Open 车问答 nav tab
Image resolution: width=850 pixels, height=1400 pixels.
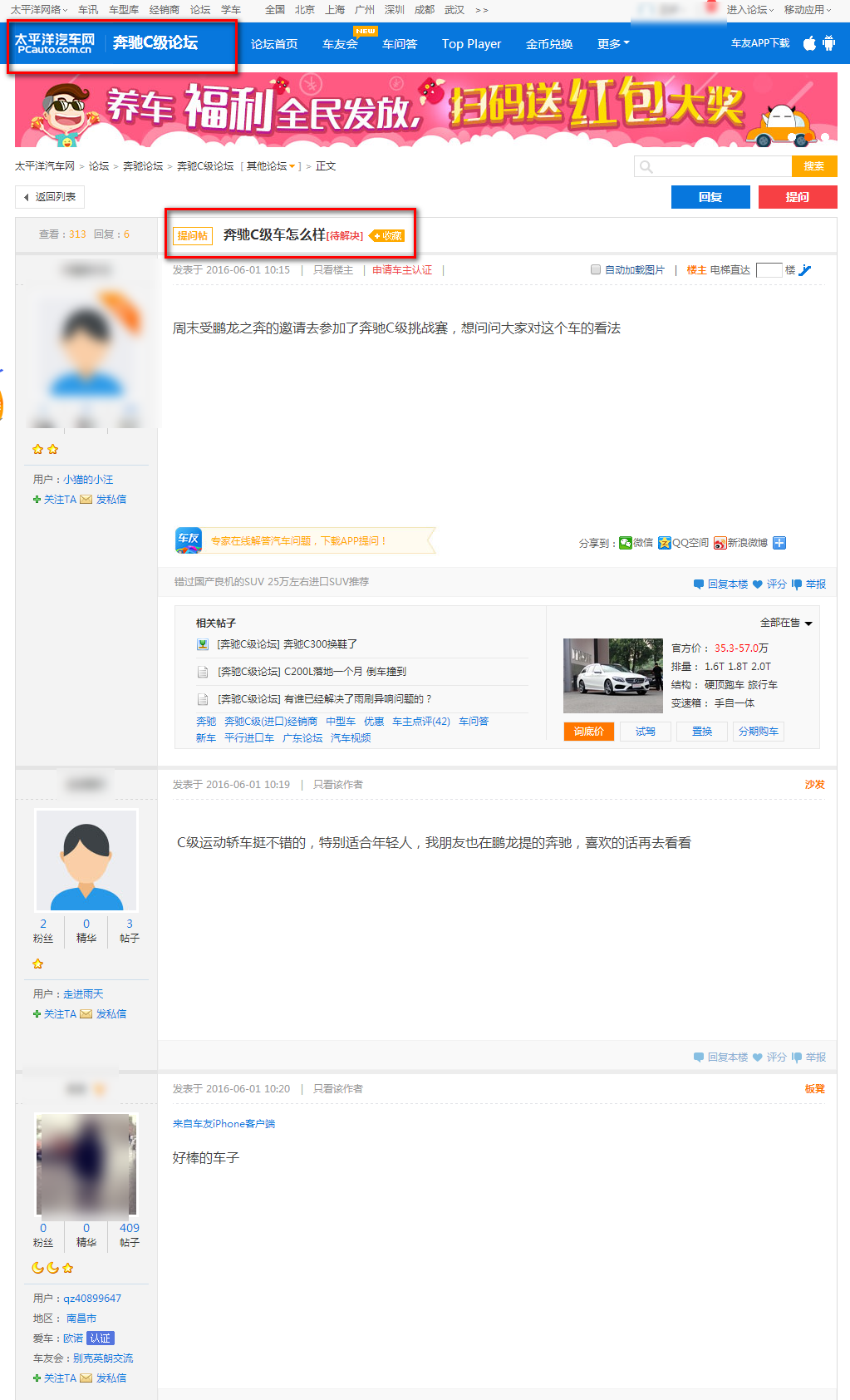400,44
